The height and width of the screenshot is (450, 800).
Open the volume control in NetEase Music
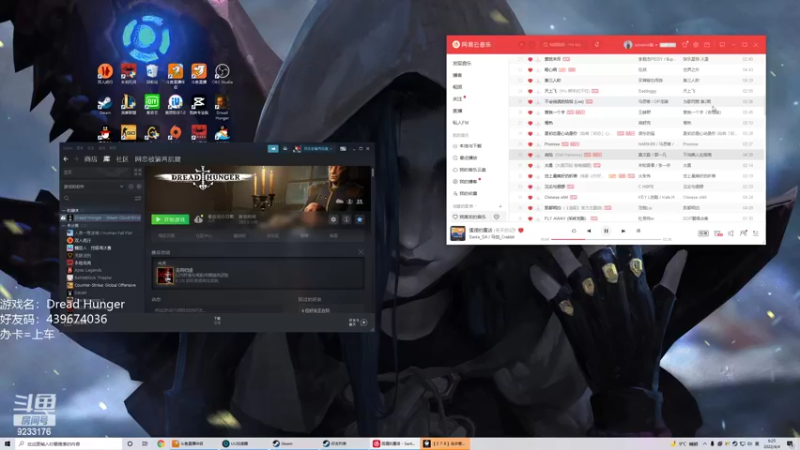pyautogui.click(x=731, y=233)
